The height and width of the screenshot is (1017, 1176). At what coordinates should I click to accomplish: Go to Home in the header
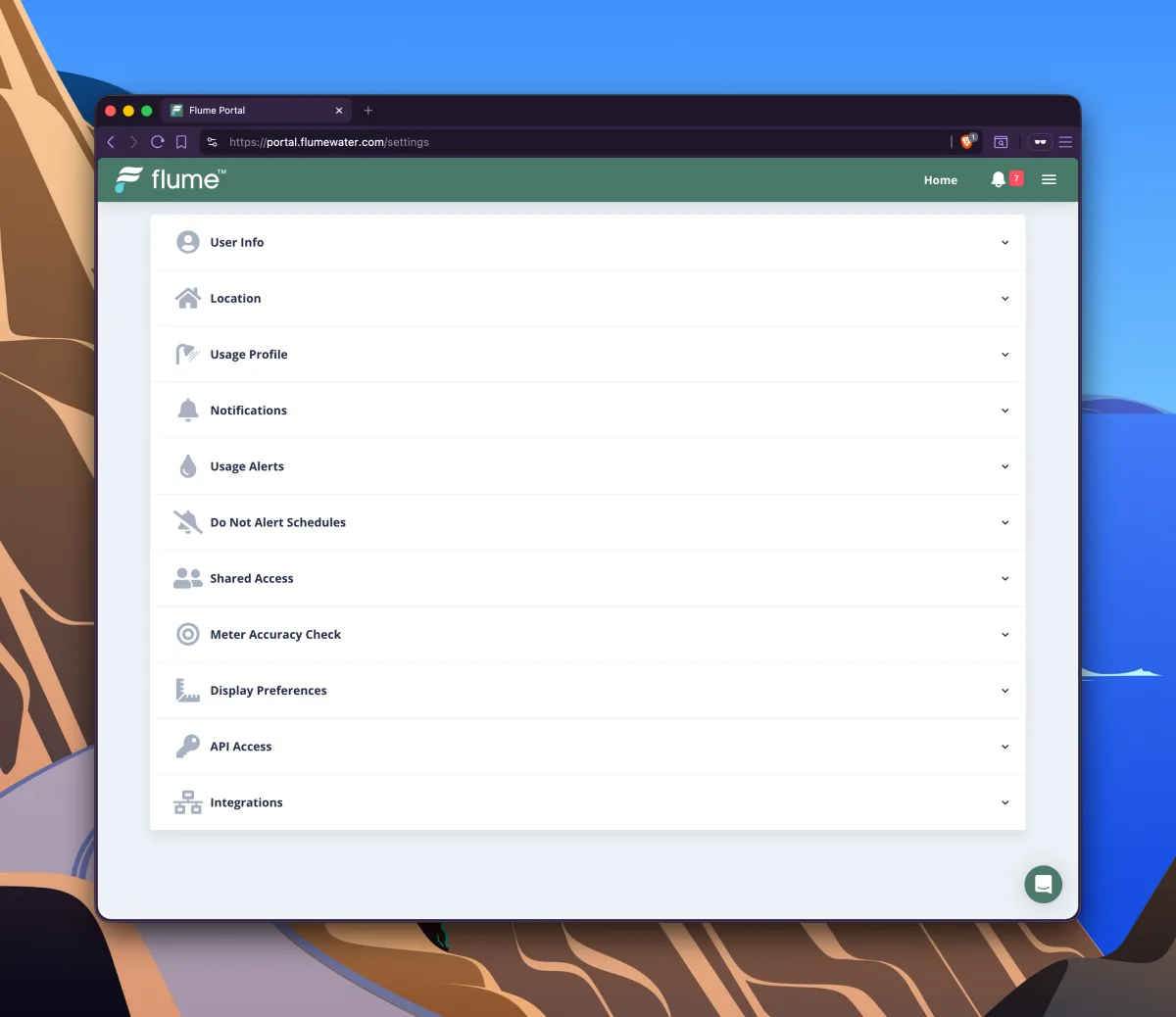[x=940, y=180]
